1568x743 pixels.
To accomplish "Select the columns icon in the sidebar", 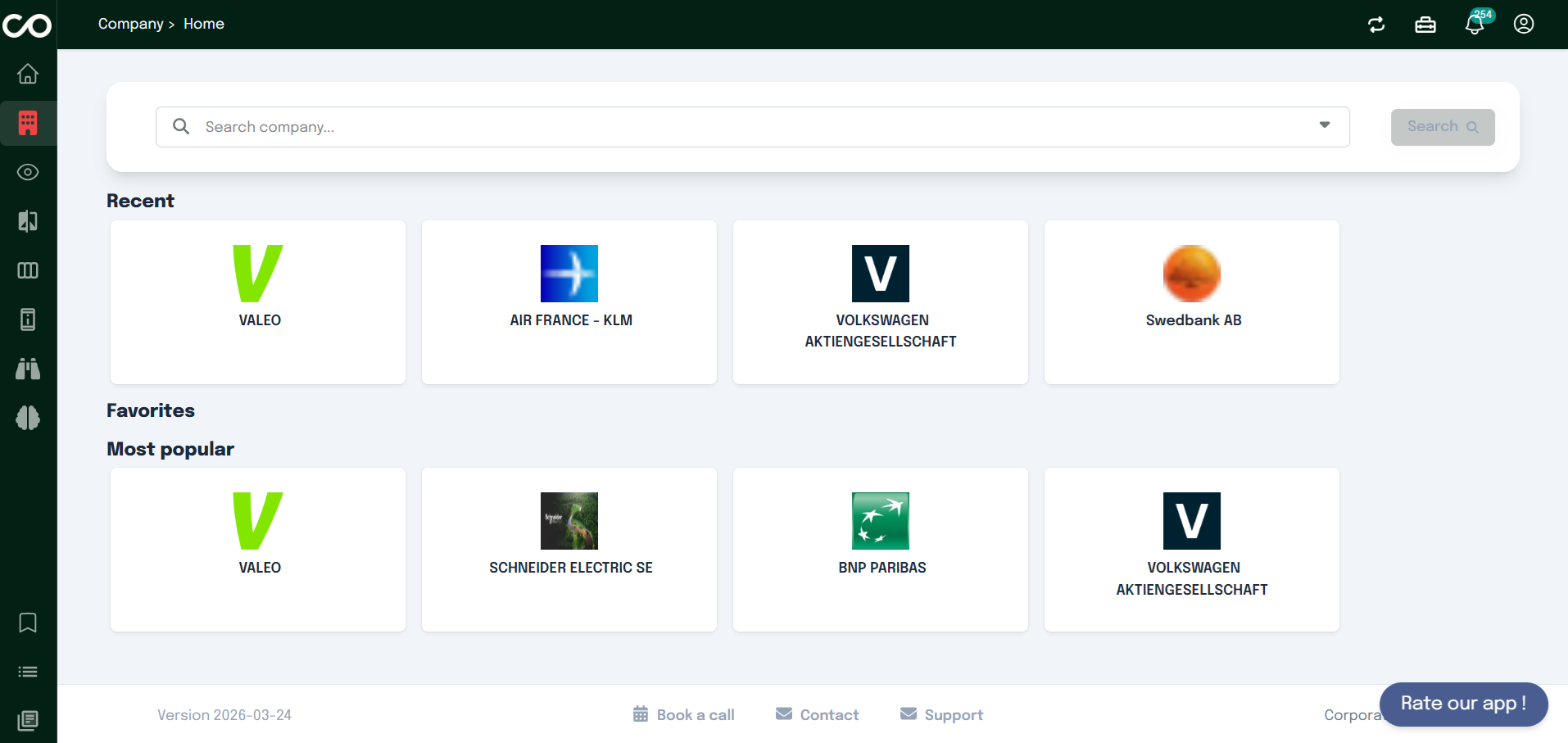I will click(x=27, y=270).
